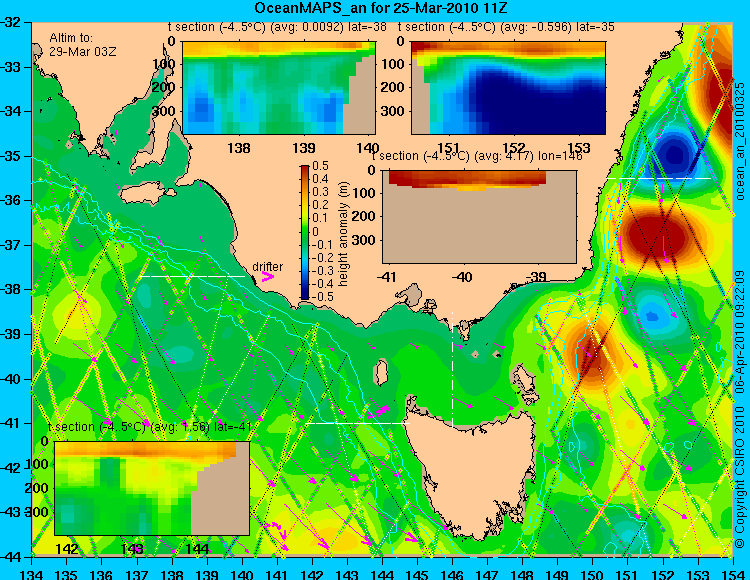Click the magenta drifter arrow symbol beside 'drifter'
750x580 pixels.
point(267,277)
